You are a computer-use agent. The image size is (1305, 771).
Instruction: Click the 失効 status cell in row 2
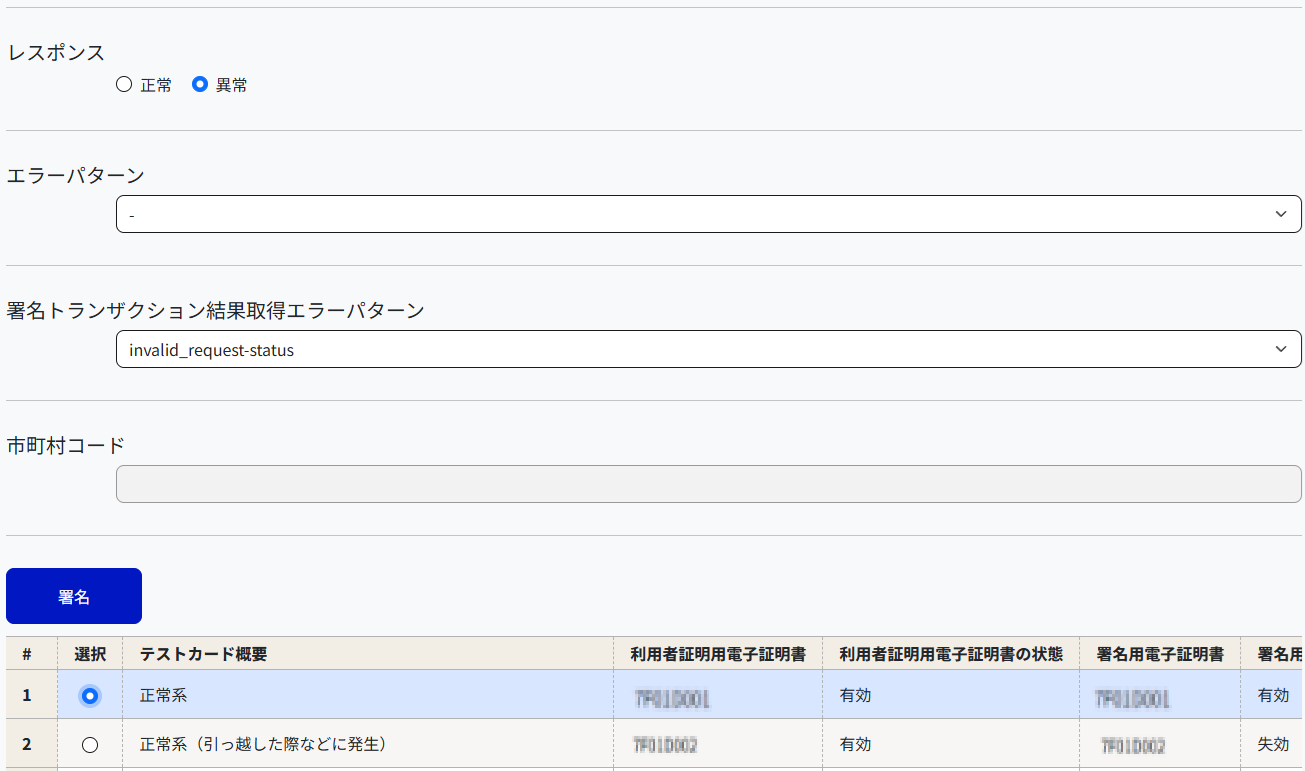pyautogui.click(x=1273, y=744)
